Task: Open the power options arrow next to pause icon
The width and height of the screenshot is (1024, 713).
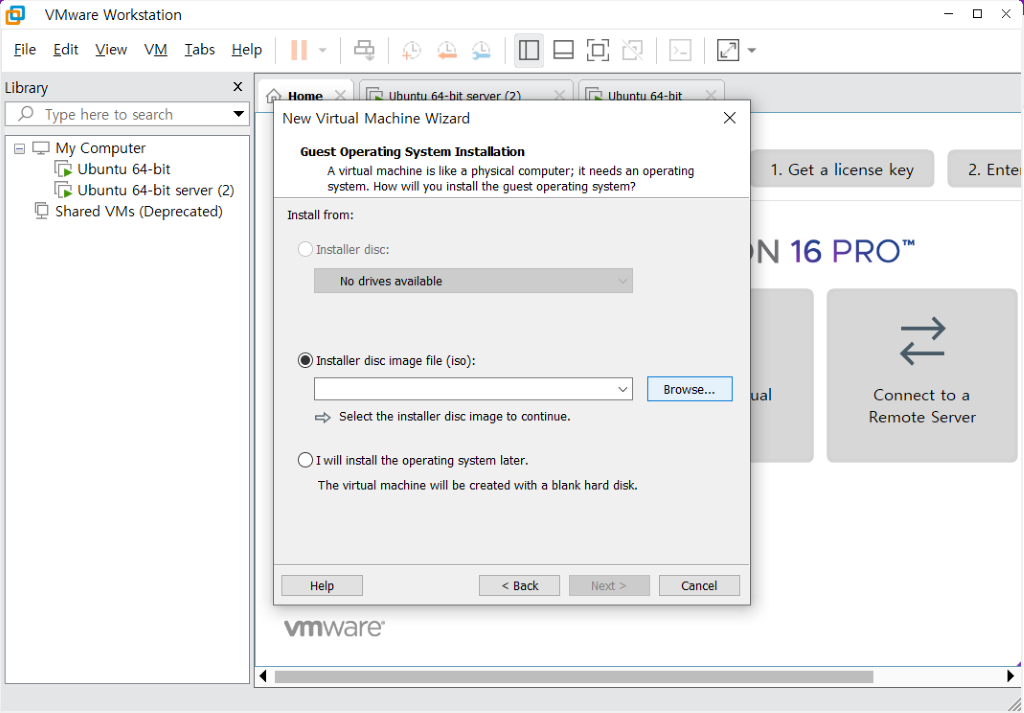Action: click(x=323, y=50)
